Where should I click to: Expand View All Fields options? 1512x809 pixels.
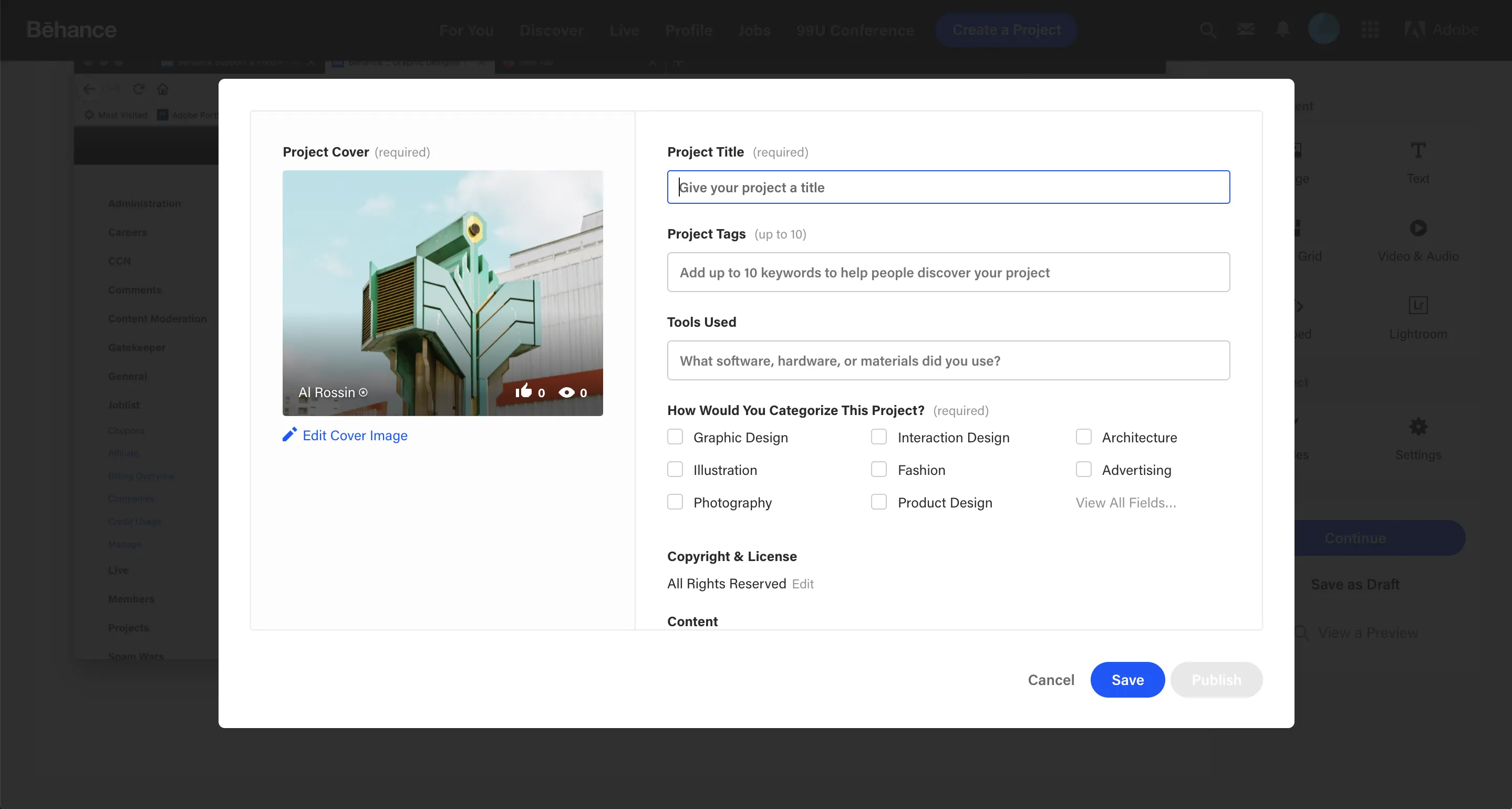(x=1126, y=502)
